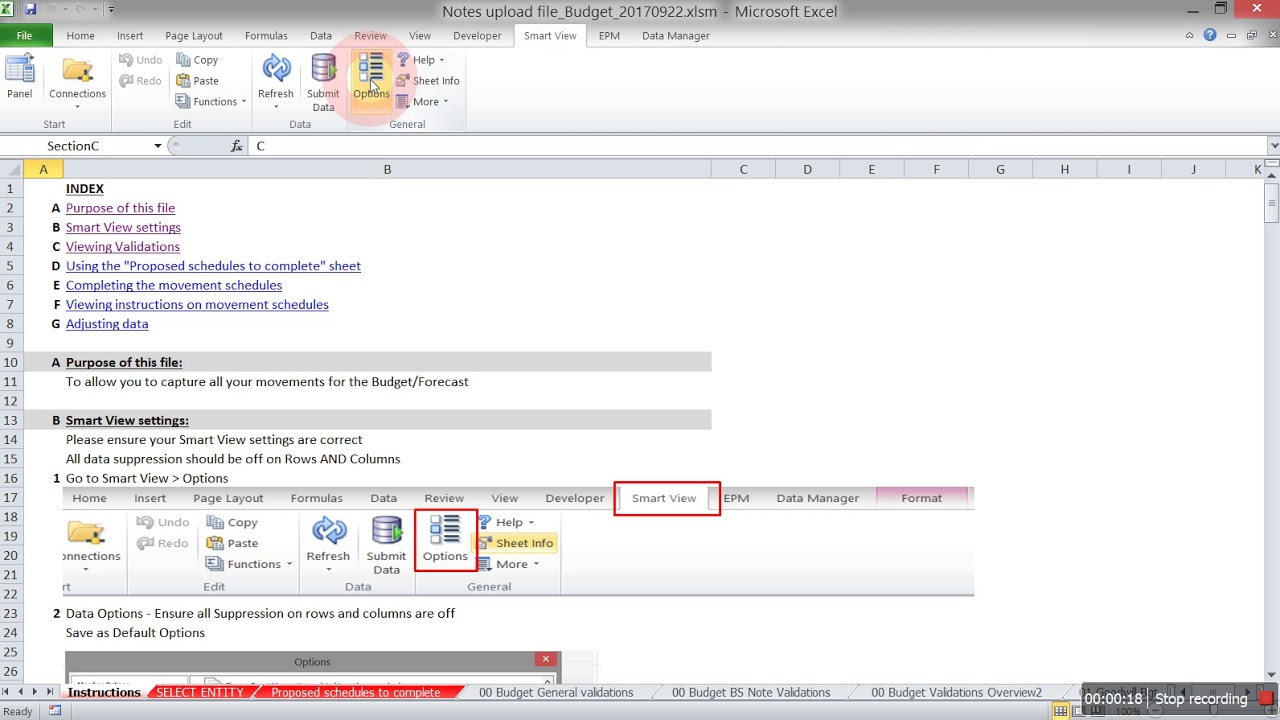This screenshot has height=720, width=1280.
Task: Select column B header
Action: click(x=387, y=170)
